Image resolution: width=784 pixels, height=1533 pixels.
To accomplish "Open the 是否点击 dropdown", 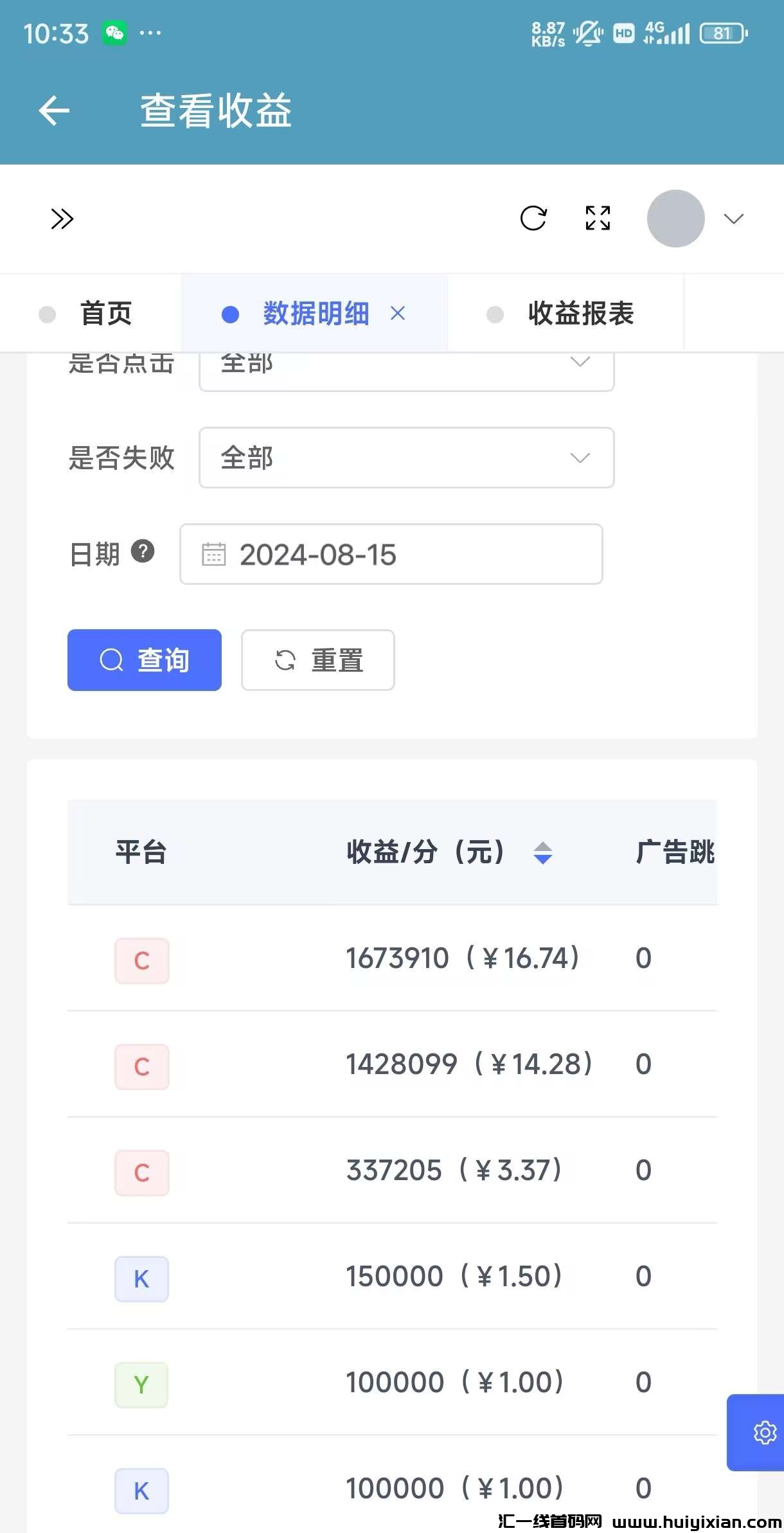I will click(x=406, y=370).
